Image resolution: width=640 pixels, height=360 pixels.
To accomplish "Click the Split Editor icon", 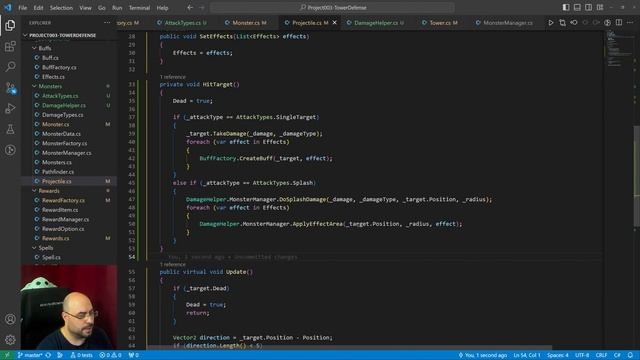I will (619, 23).
